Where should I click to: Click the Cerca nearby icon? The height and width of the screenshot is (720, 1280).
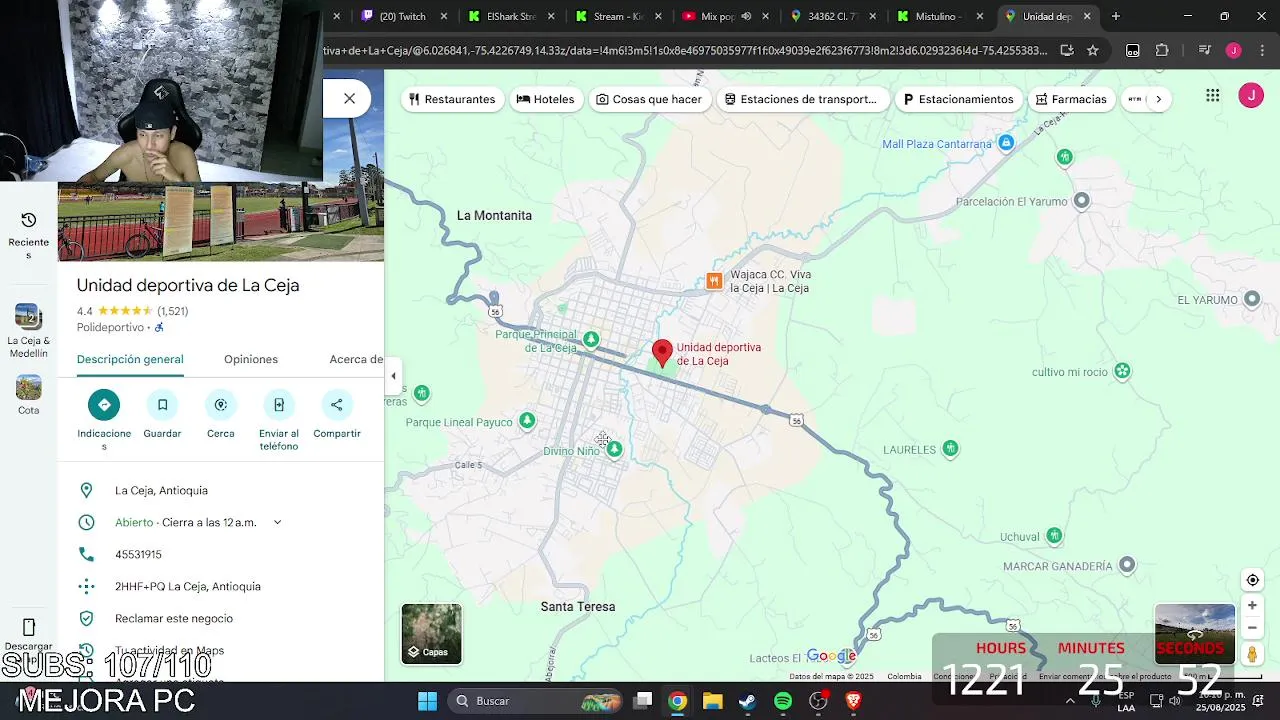pyautogui.click(x=221, y=405)
